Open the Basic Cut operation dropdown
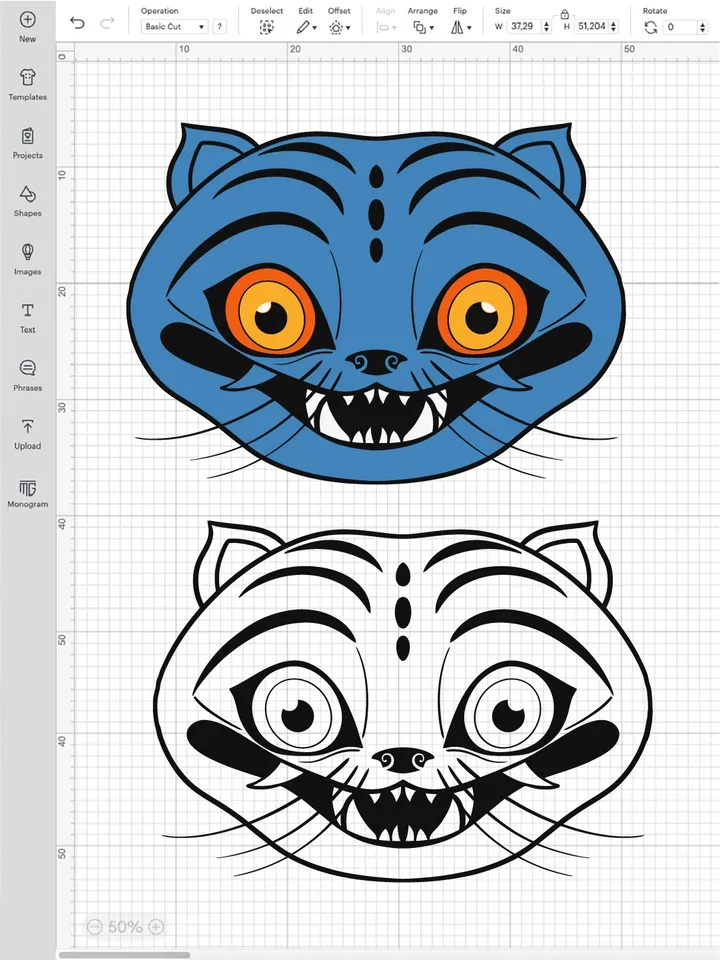This screenshot has width=720, height=960. tap(174, 27)
